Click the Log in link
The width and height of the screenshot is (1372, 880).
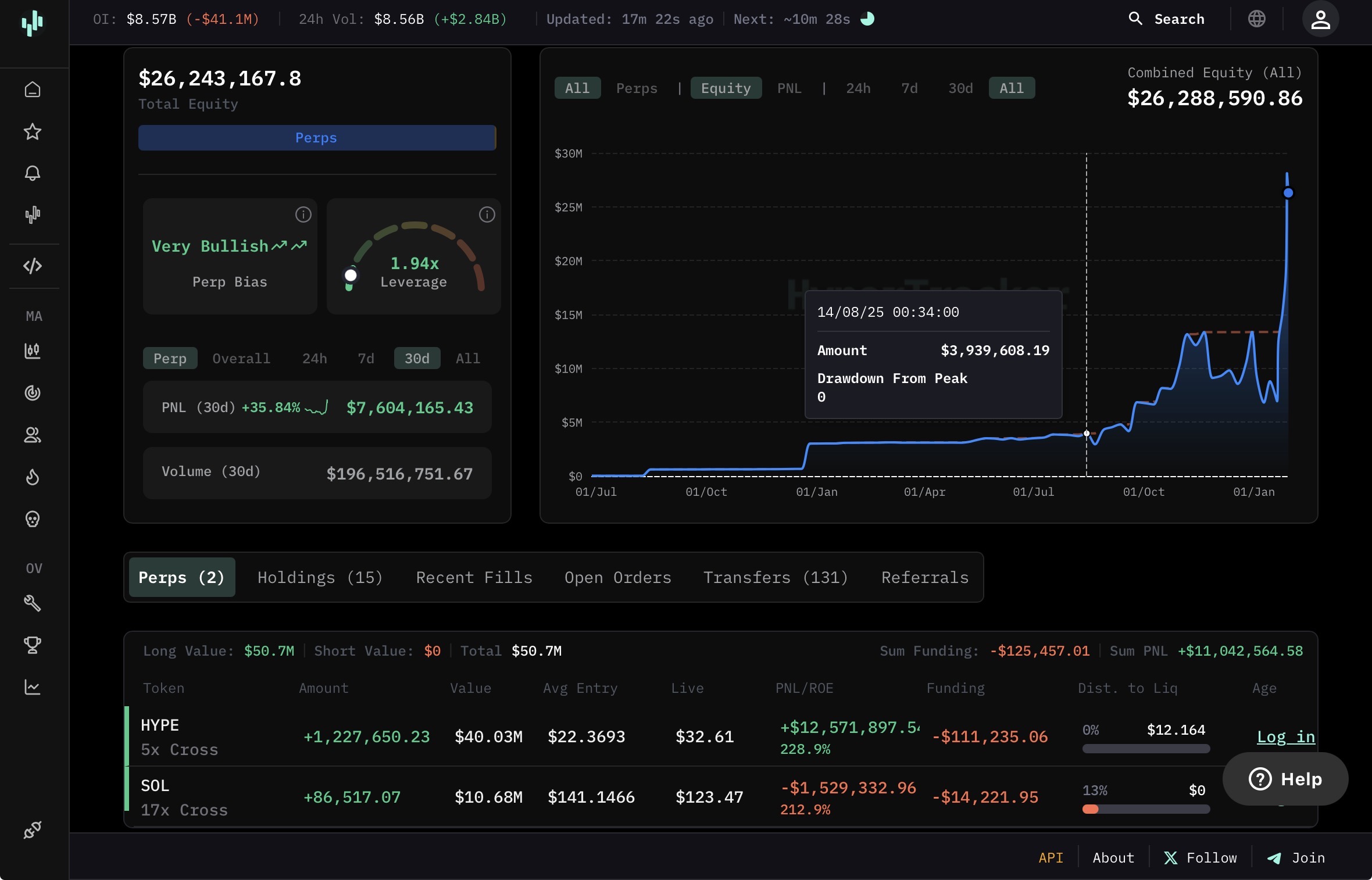(1285, 737)
